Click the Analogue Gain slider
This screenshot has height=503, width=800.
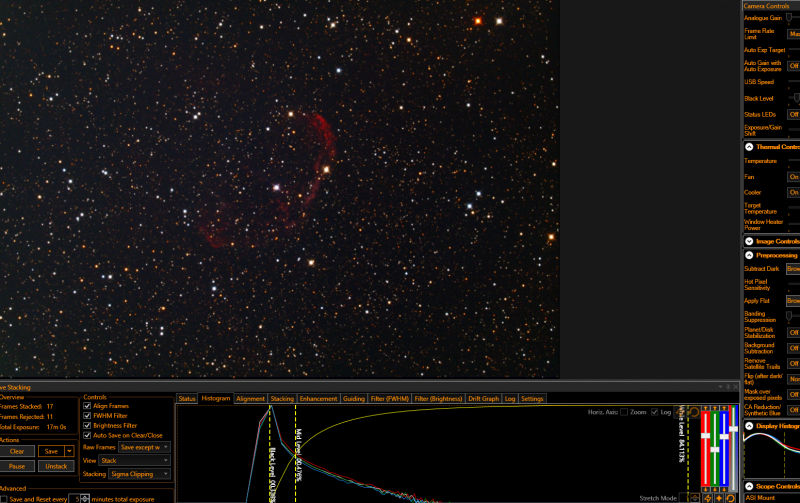(789, 18)
